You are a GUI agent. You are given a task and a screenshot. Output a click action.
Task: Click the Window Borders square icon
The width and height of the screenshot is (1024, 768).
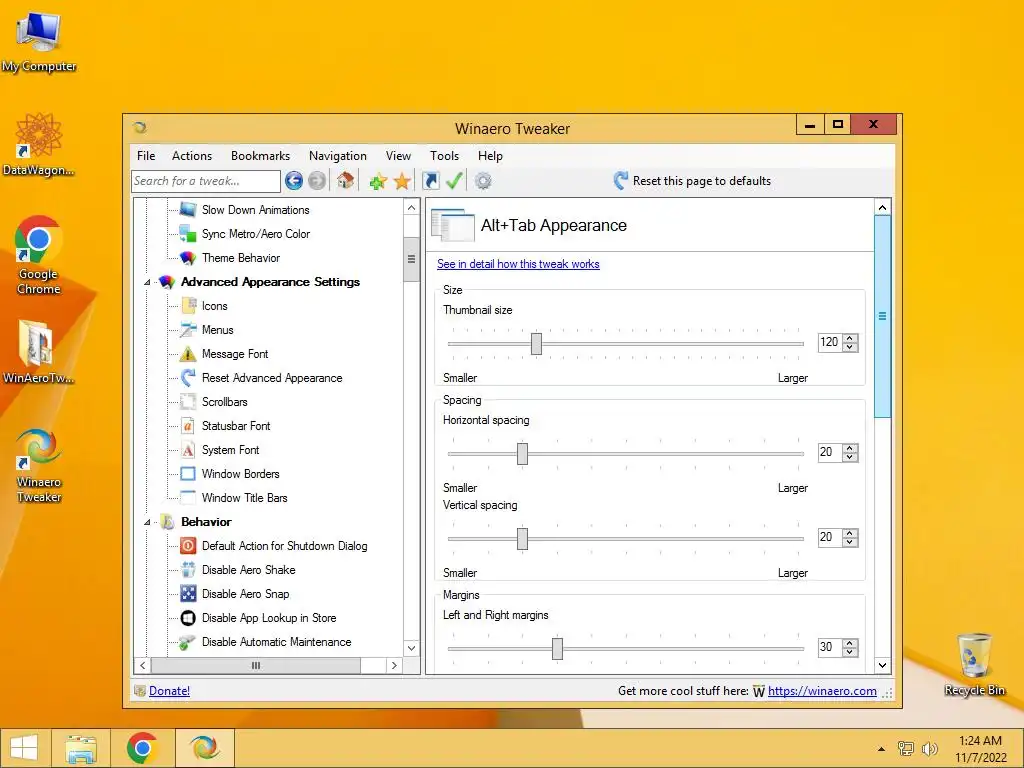coord(188,473)
